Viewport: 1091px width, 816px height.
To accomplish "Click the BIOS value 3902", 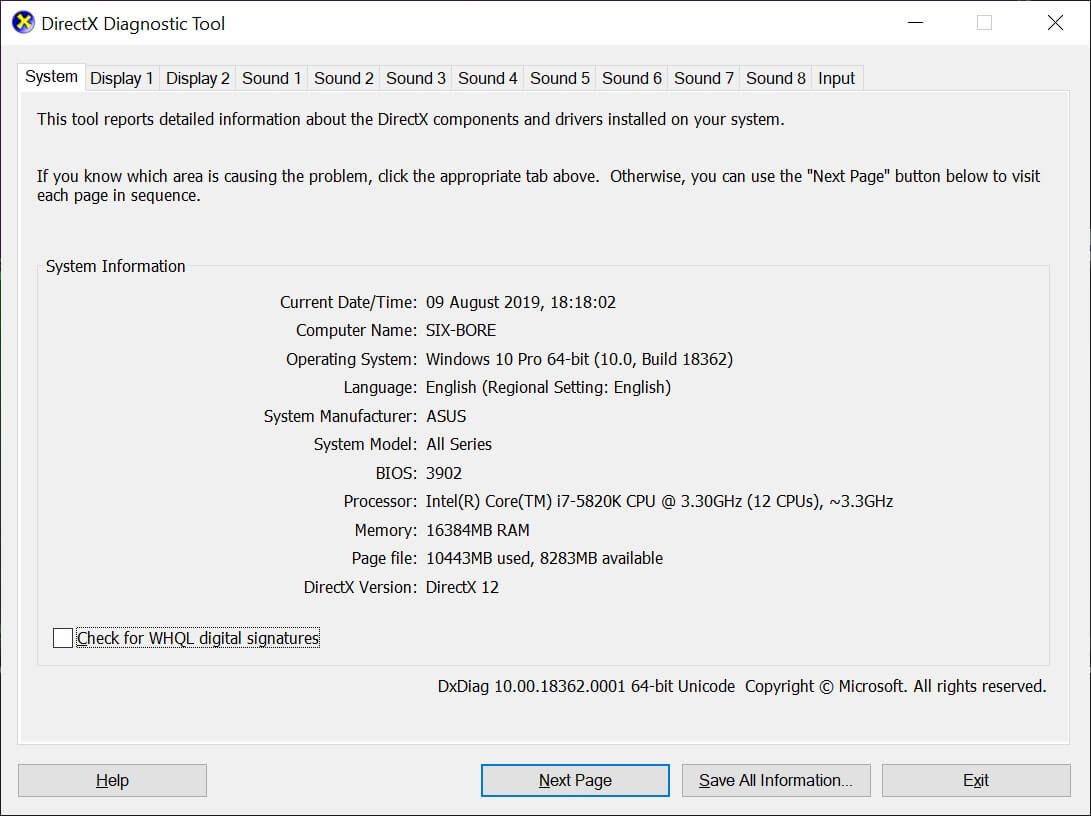I will (444, 473).
